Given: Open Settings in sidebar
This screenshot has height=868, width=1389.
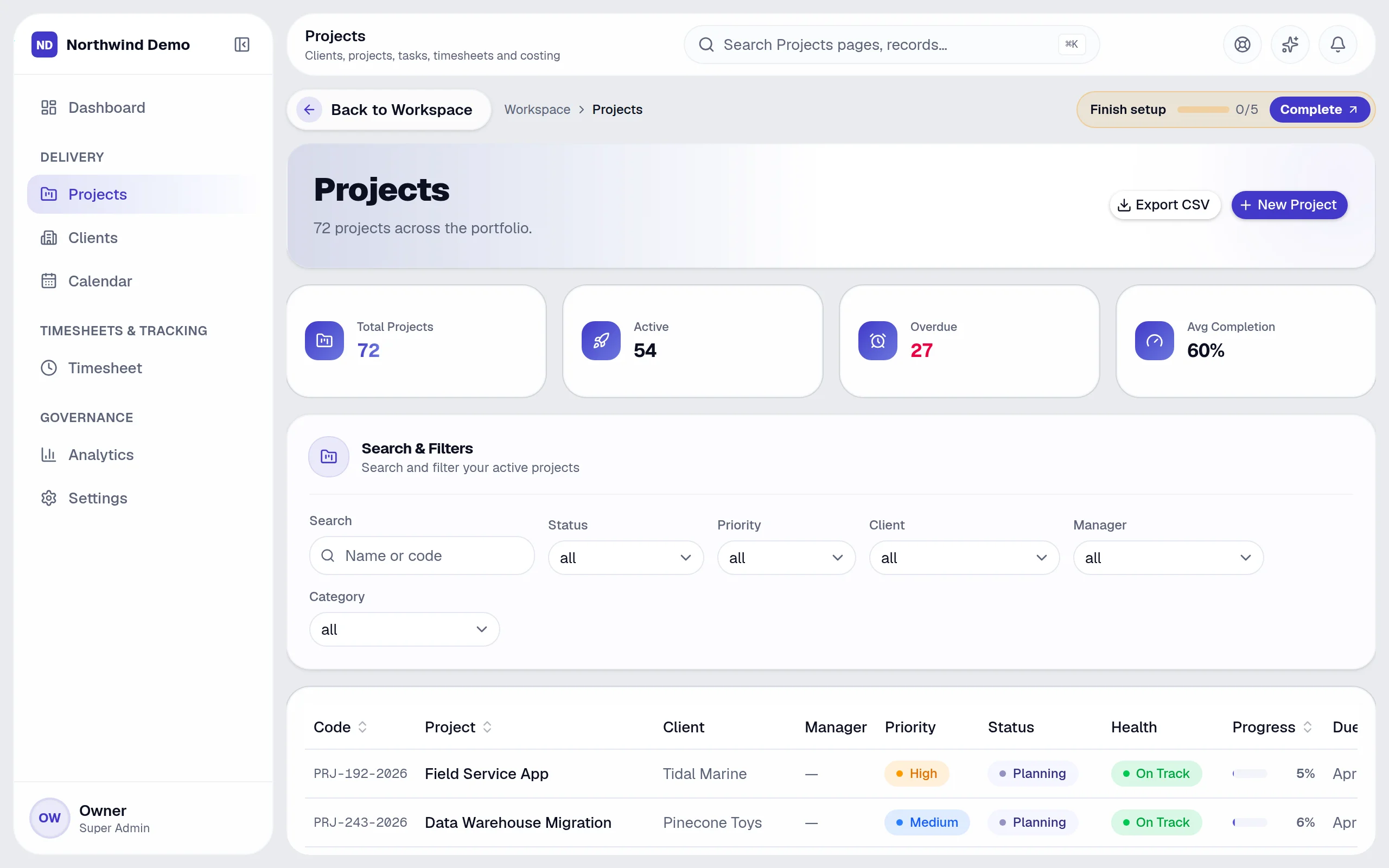Looking at the screenshot, I should click(x=142, y=497).
